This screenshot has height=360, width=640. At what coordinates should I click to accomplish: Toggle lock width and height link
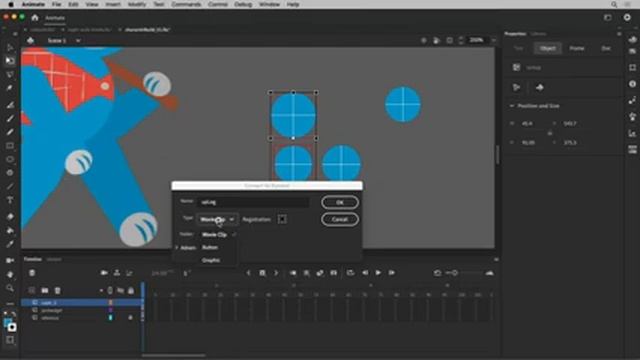click(x=550, y=133)
